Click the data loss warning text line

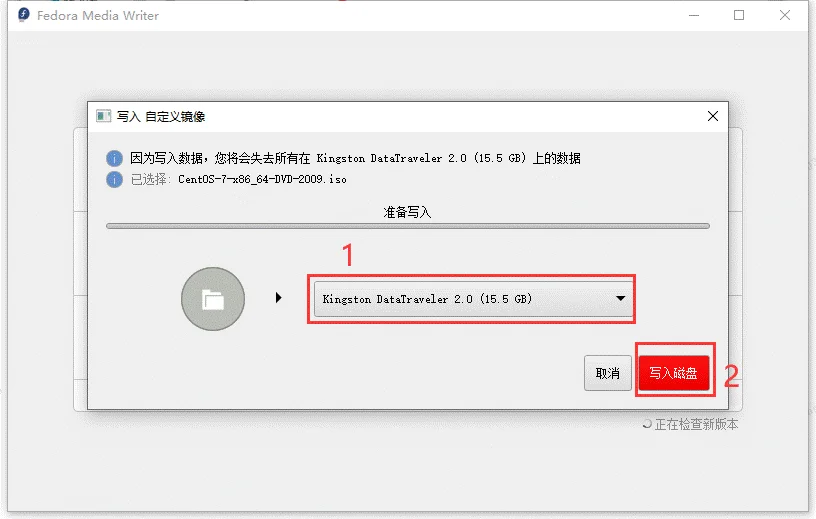coord(355,158)
